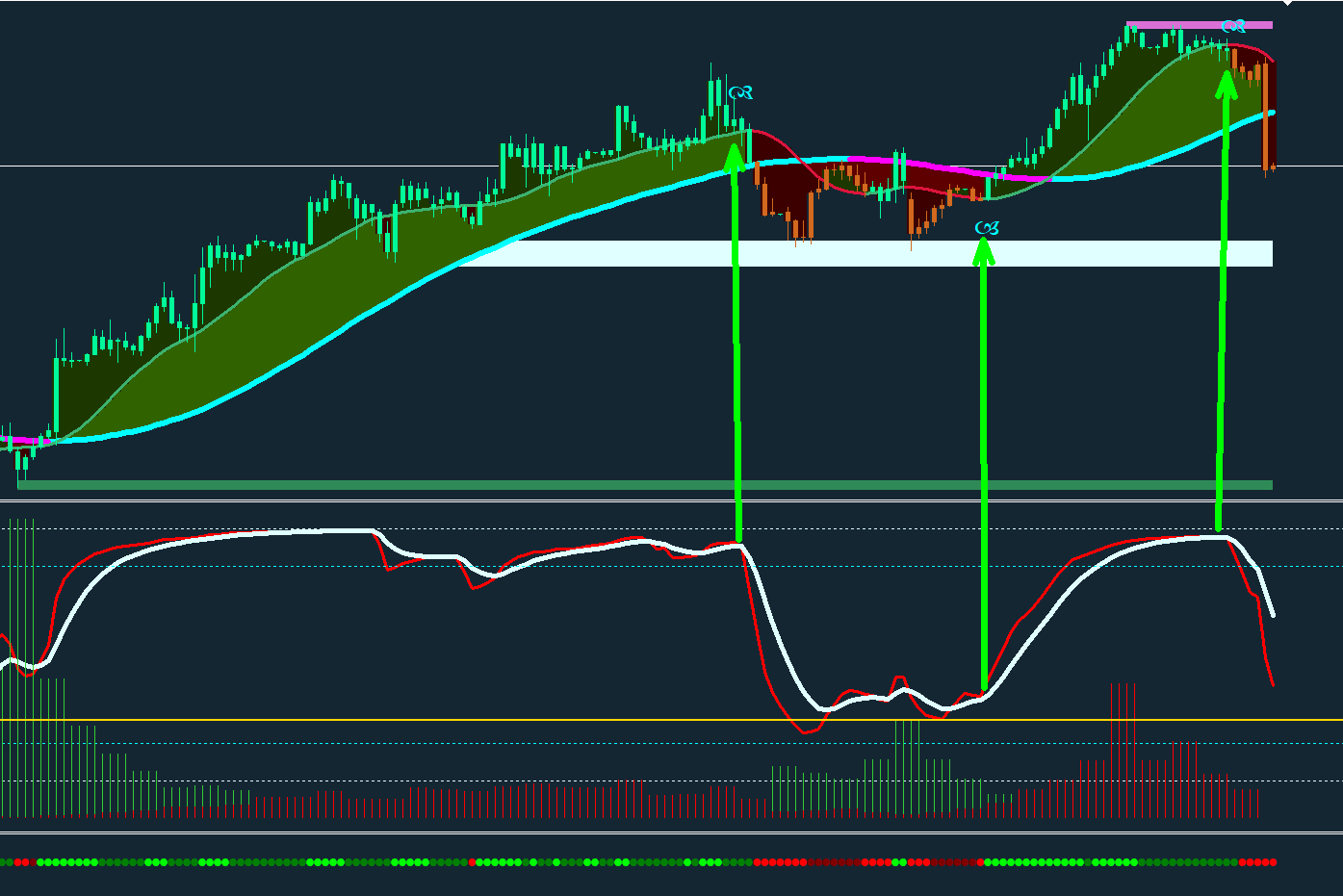Select the pale white support zone rectangle

(x=866, y=253)
